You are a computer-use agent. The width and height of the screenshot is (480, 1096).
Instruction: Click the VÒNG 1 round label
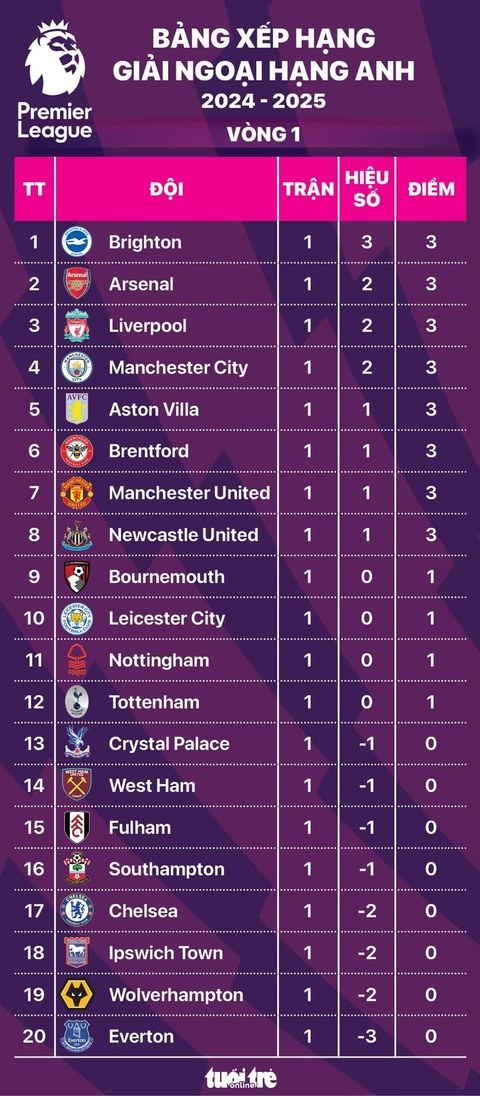263,134
